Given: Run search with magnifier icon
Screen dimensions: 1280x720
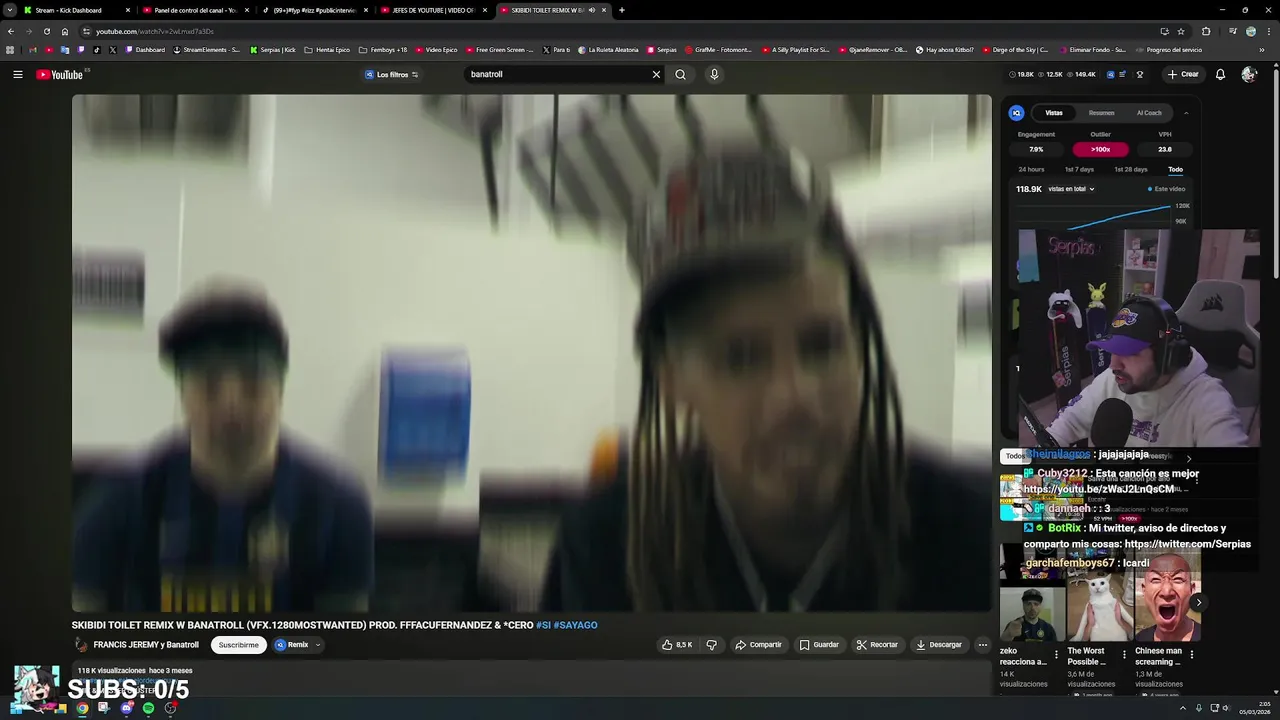Looking at the screenshot, I should [x=680, y=74].
